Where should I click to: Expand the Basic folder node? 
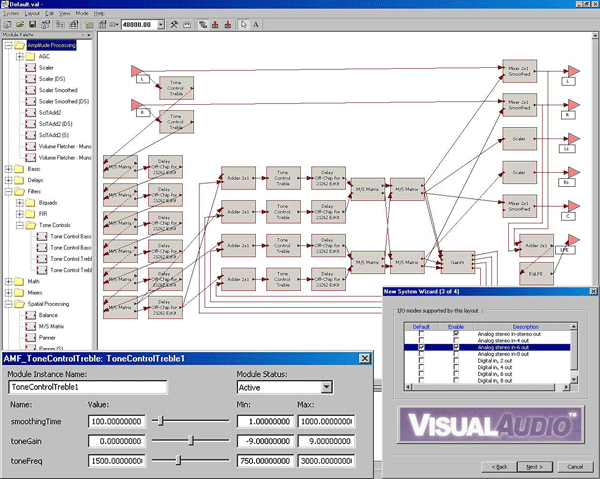click(8, 169)
